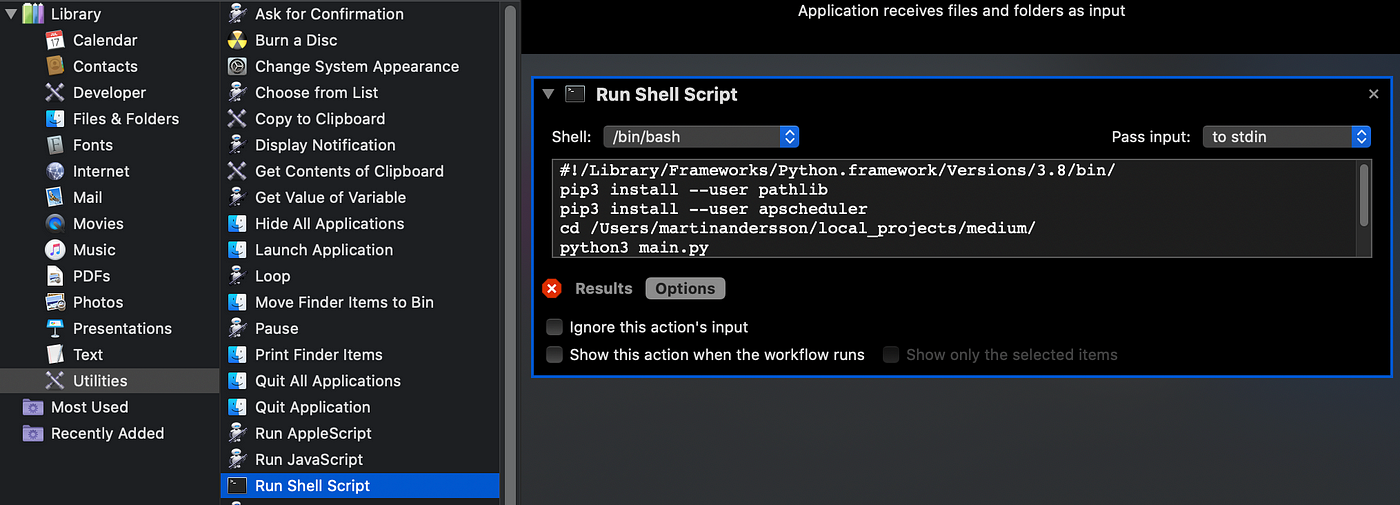1400x505 pixels.
Task: Select the Pause action
Action: (276, 328)
